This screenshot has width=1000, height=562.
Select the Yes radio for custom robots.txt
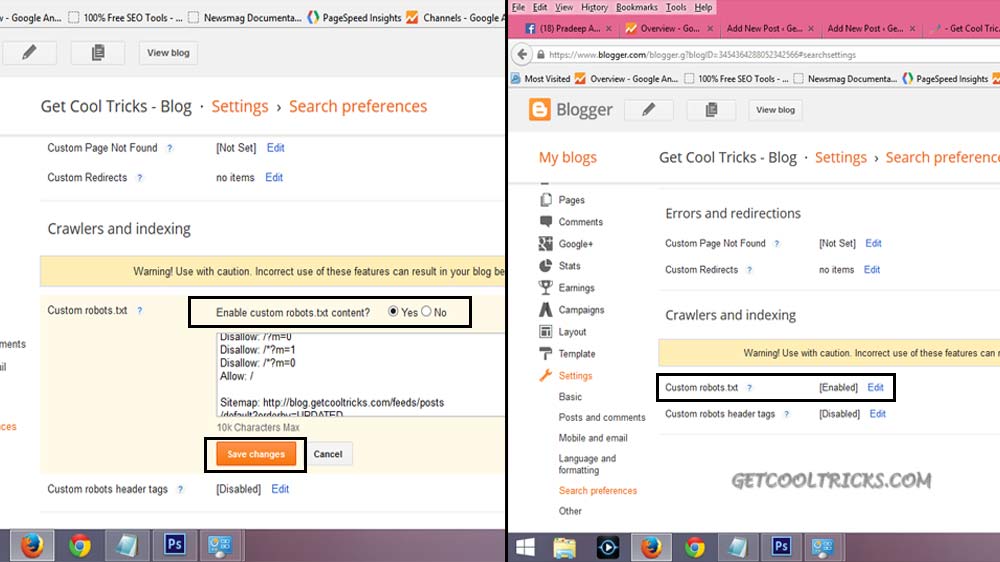(393, 311)
